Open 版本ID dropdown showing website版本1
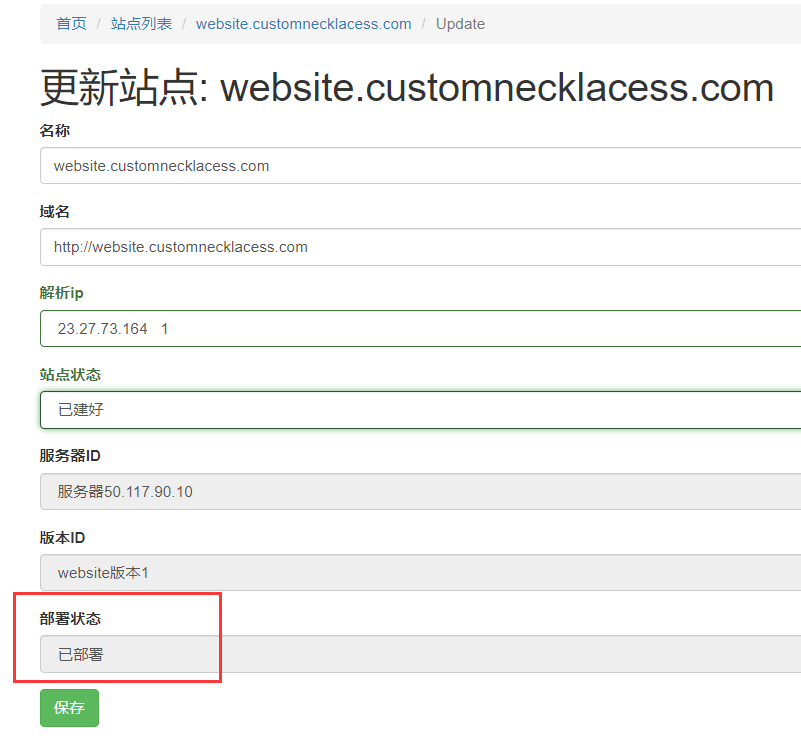801x746 pixels. coord(420,572)
